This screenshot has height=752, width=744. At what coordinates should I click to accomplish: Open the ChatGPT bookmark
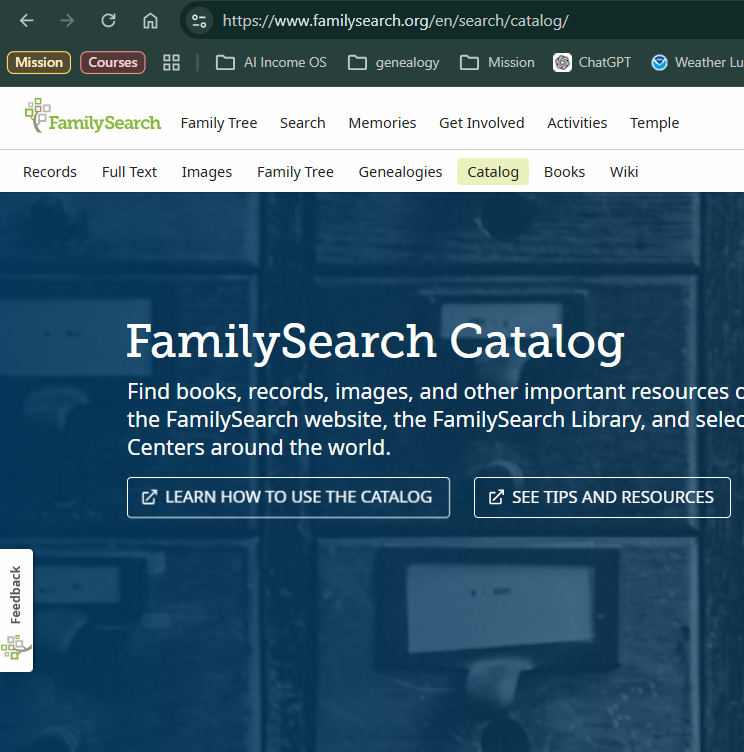point(591,62)
